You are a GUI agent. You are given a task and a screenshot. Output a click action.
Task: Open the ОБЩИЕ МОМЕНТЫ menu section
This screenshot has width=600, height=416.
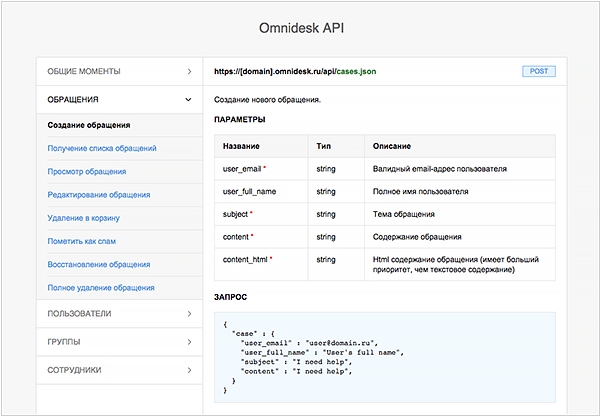pos(119,72)
